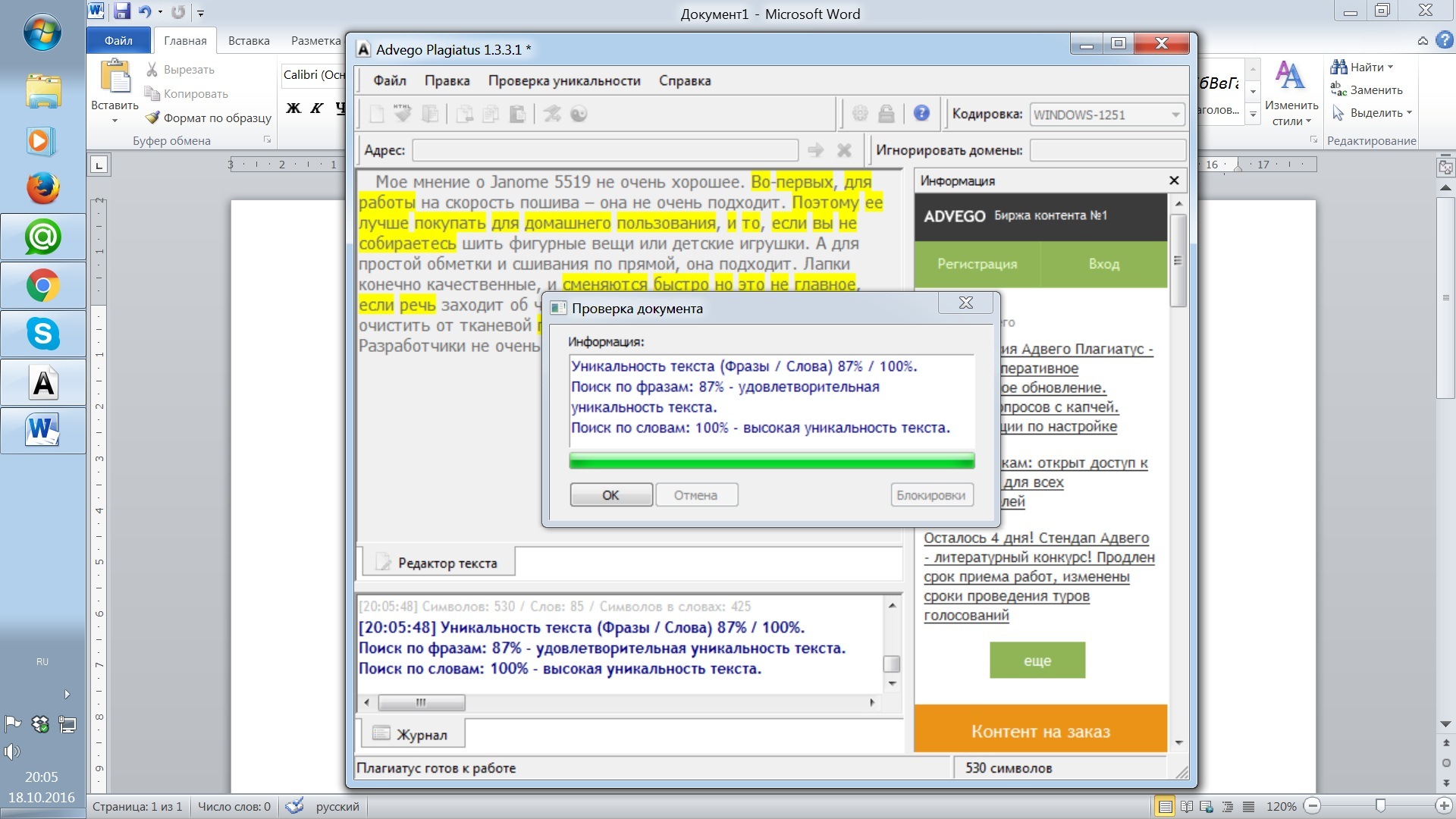1456x819 pixels.
Task: Open Skype from the taskbar
Action: 43,334
